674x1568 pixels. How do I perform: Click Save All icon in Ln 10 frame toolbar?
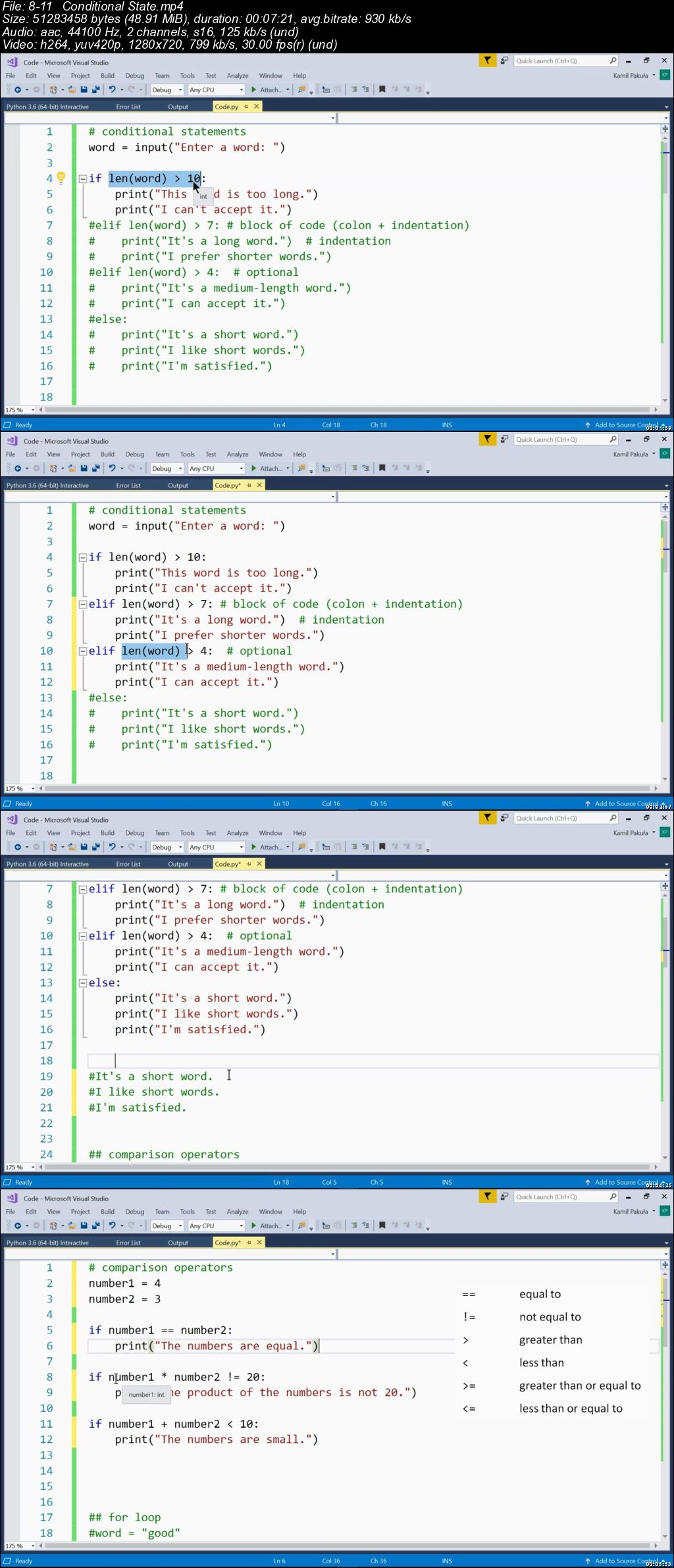(x=95, y=468)
